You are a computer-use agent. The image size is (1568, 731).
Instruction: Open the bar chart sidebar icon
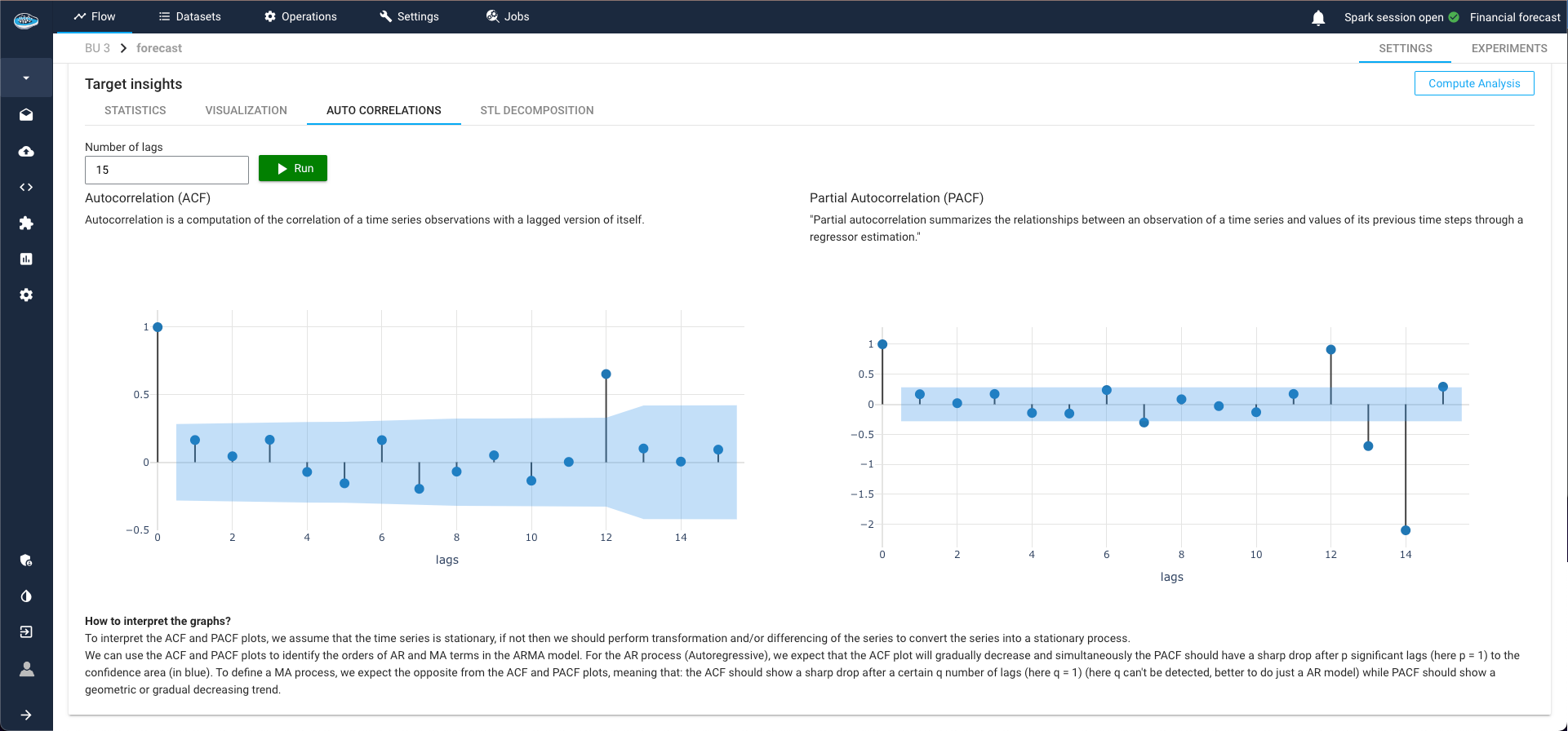[26, 259]
